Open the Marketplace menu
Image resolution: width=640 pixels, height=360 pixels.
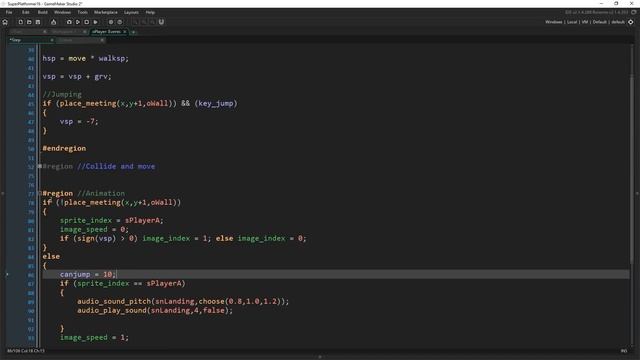(x=106, y=12)
